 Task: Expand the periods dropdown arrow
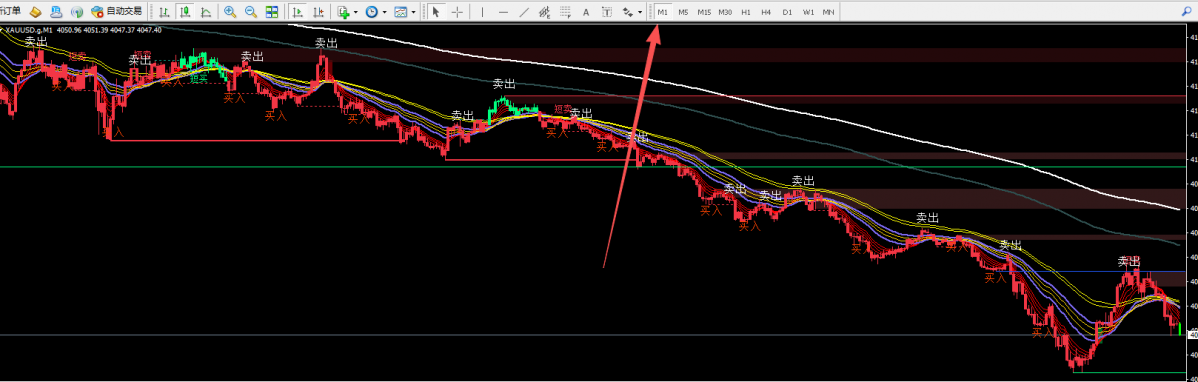click(x=384, y=12)
